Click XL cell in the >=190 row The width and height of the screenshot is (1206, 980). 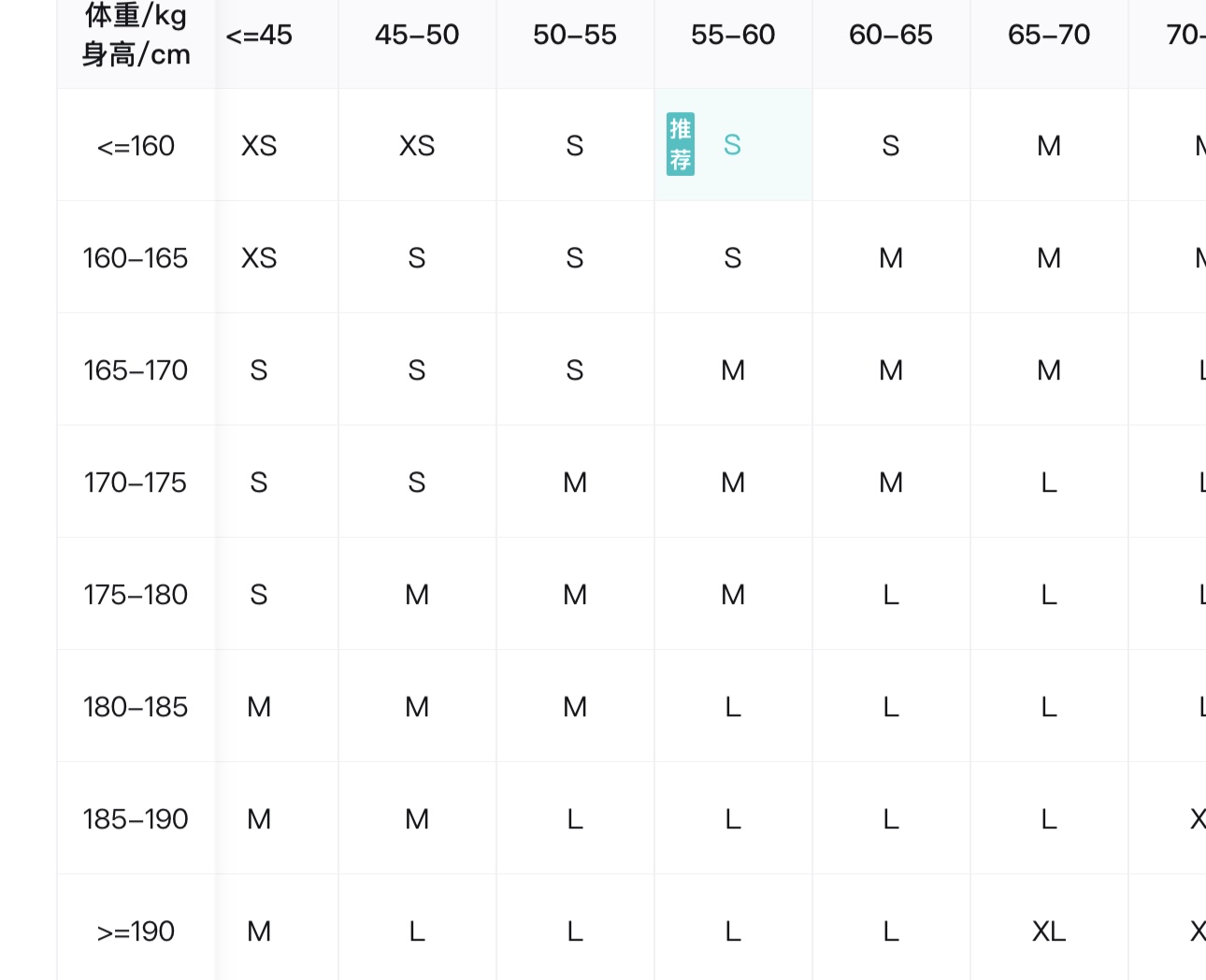click(x=1049, y=931)
